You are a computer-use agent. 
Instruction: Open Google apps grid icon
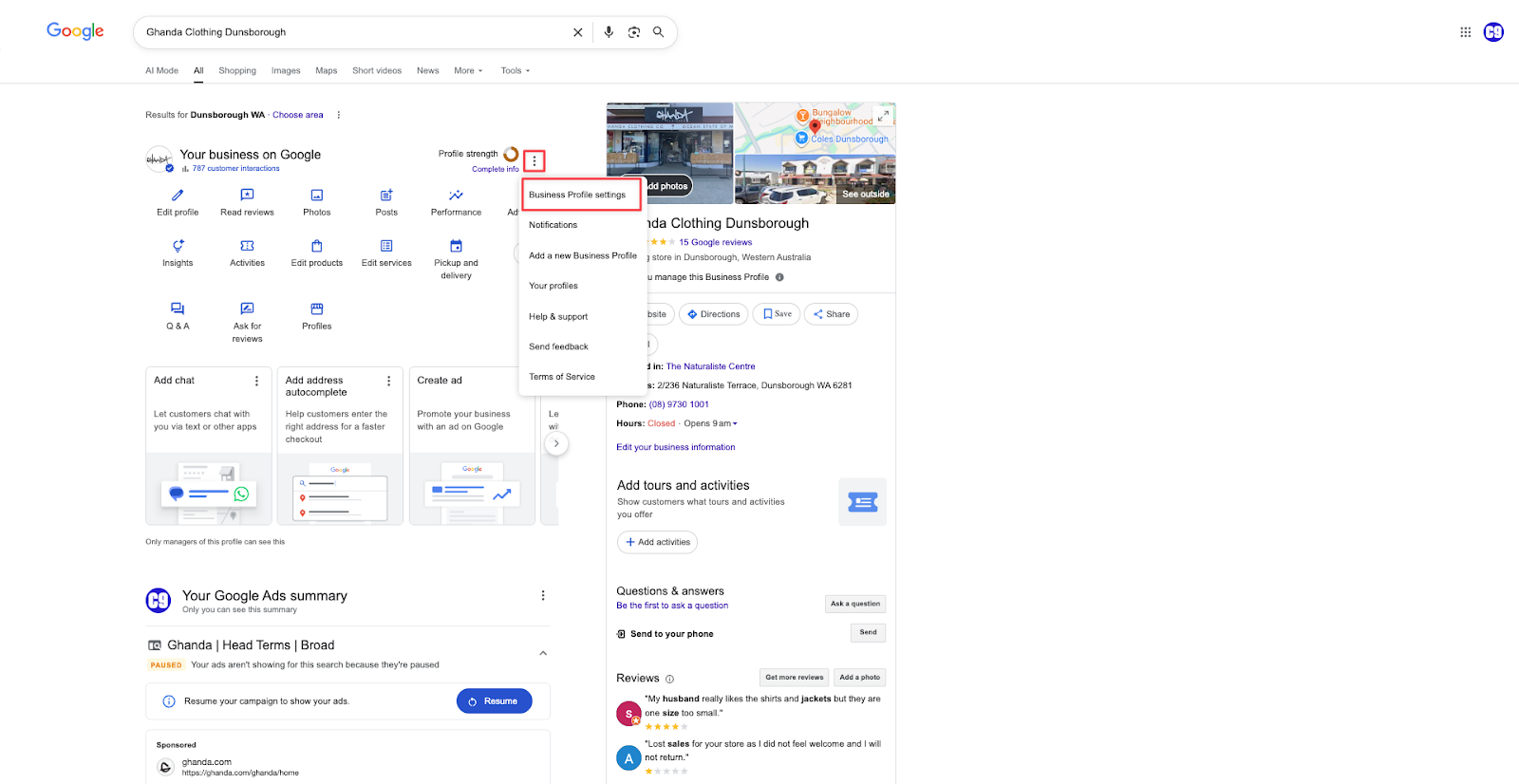point(1465,32)
